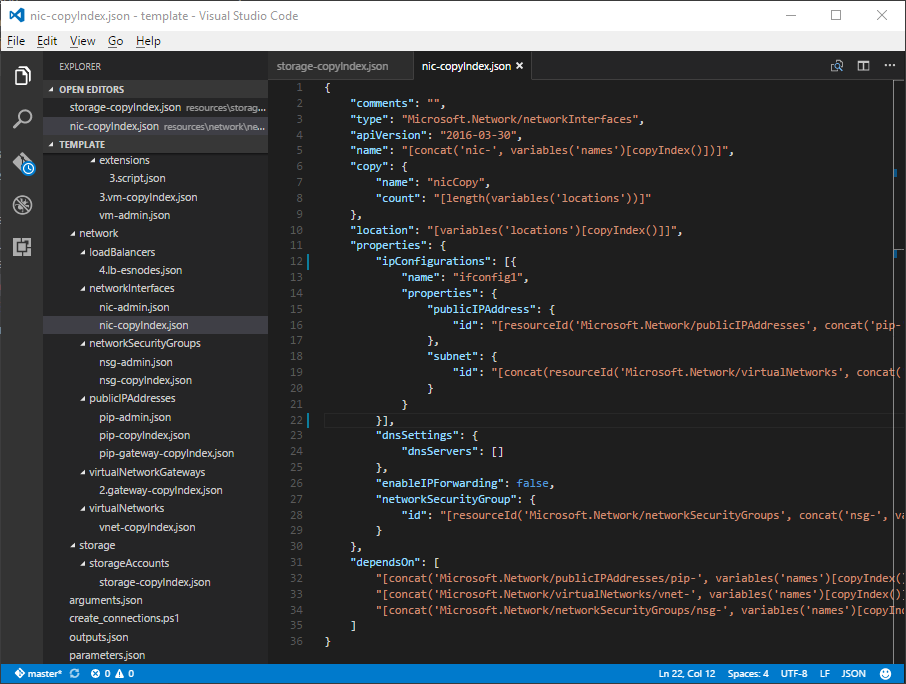906x684 pixels.
Task: Click the synchronize changes icon in status bar
Action: 75,674
